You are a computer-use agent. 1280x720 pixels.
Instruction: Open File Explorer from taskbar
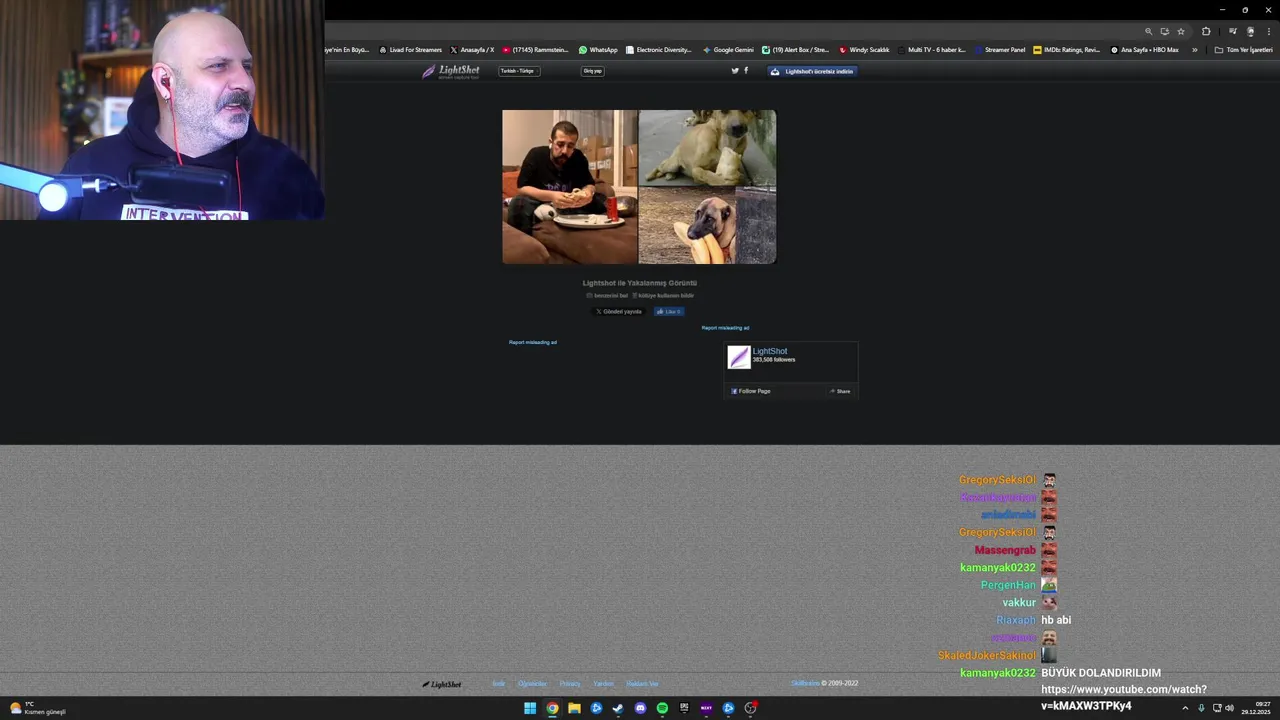[574, 708]
